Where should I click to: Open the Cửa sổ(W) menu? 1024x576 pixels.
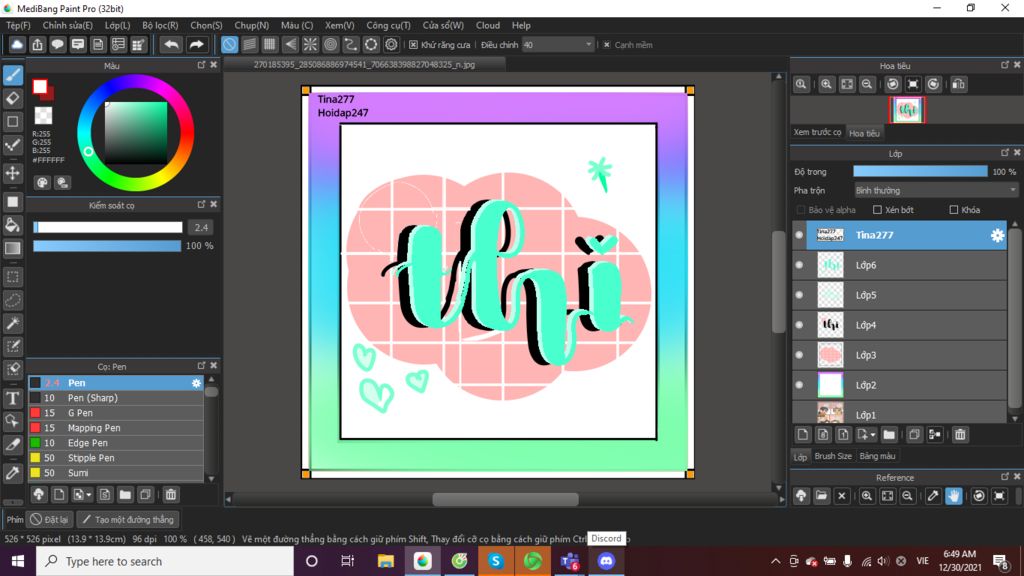pyautogui.click(x=443, y=25)
